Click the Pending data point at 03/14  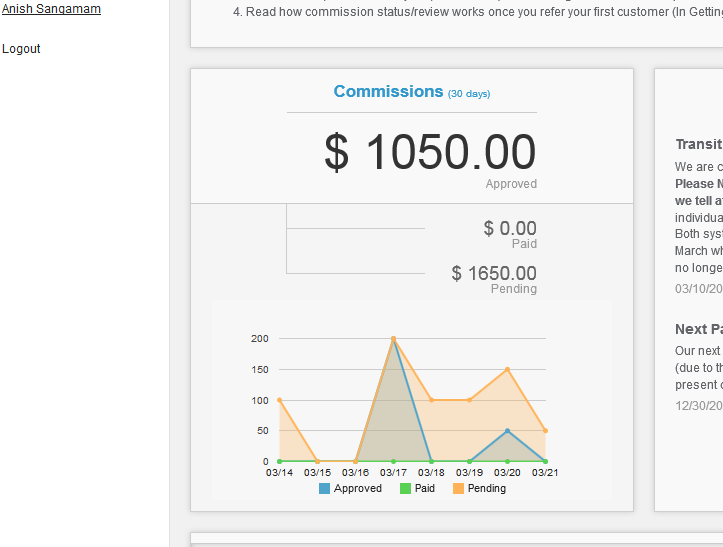pos(279,400)
